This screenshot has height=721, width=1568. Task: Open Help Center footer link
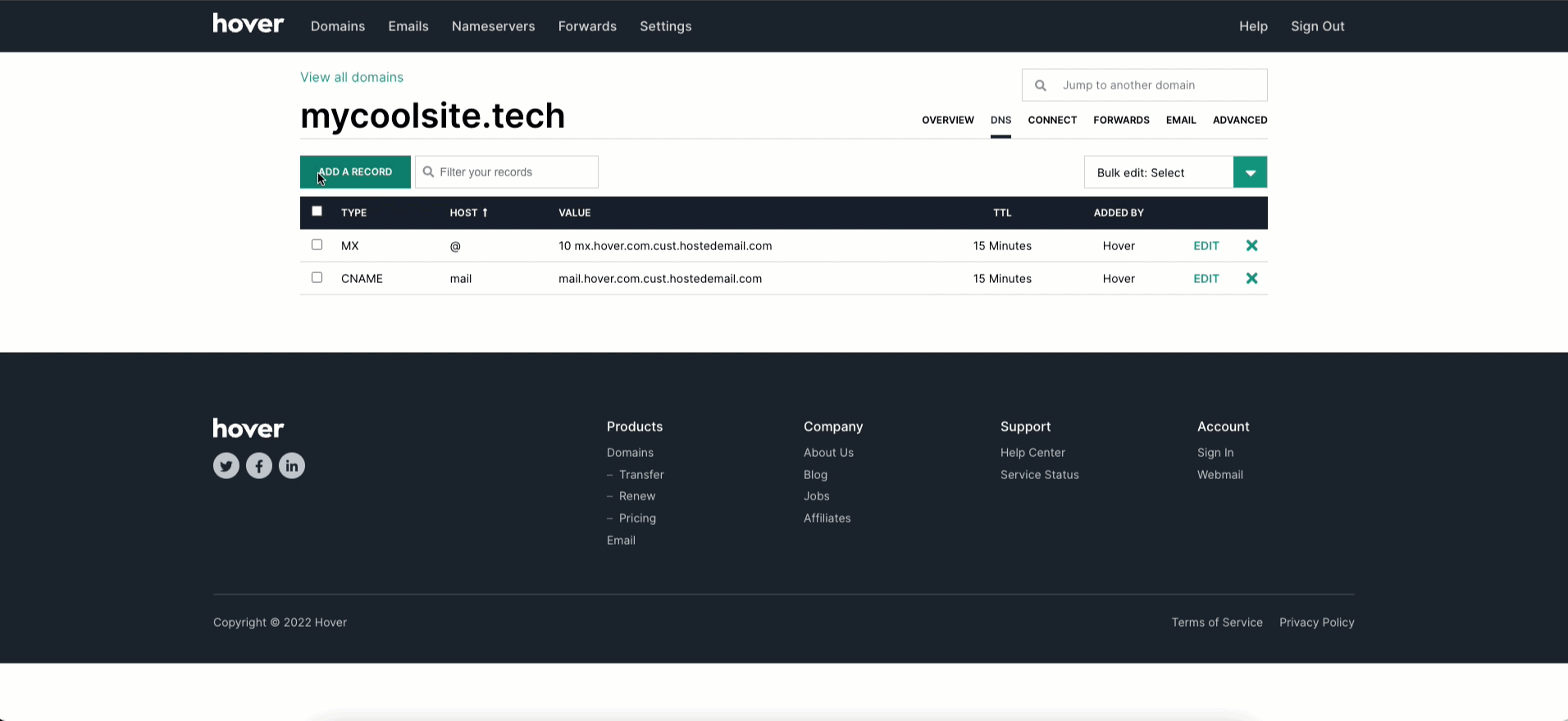click(x=1032, y=452)
